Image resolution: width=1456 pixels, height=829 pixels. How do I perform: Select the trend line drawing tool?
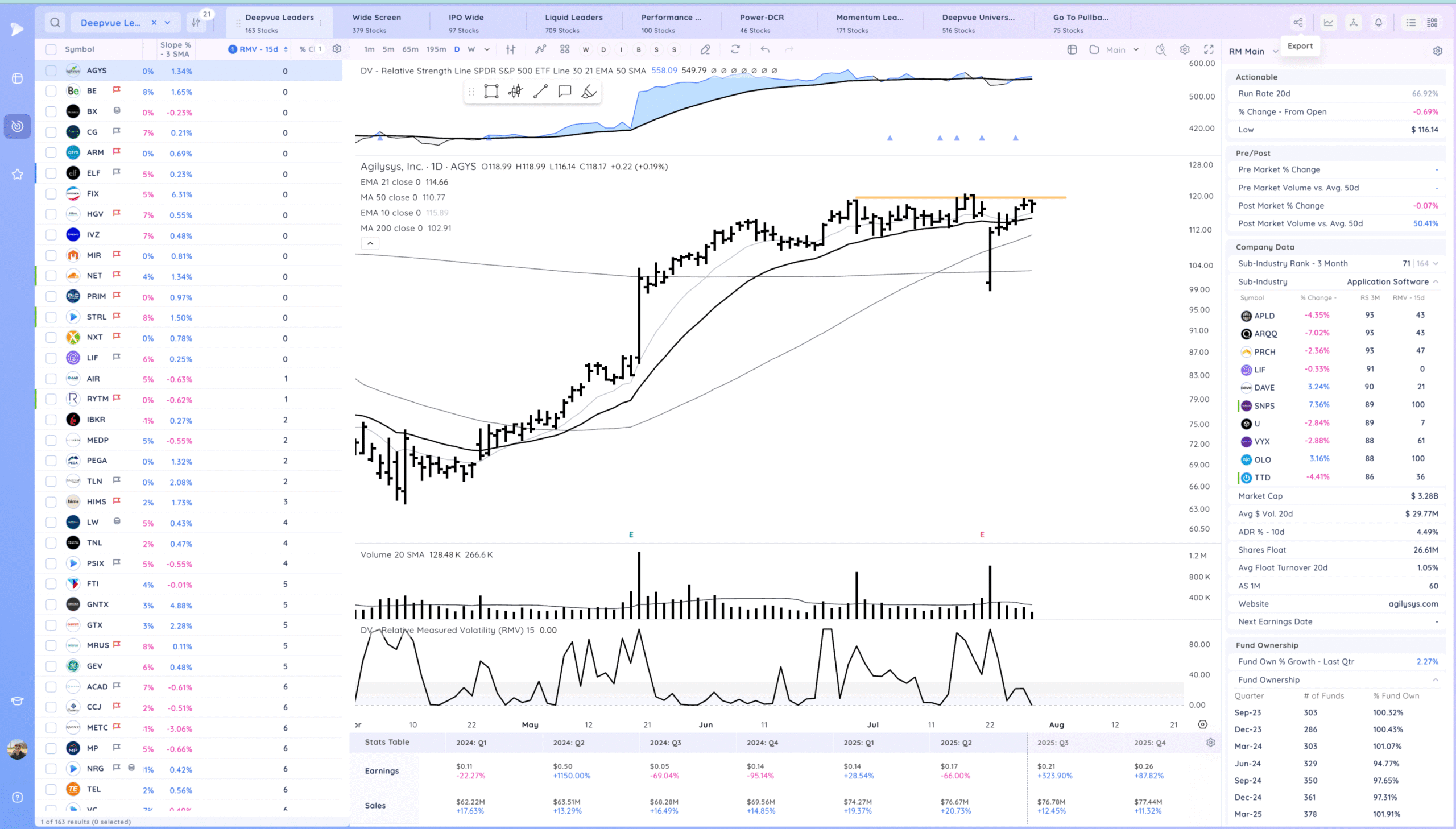(x=540, y=92)
